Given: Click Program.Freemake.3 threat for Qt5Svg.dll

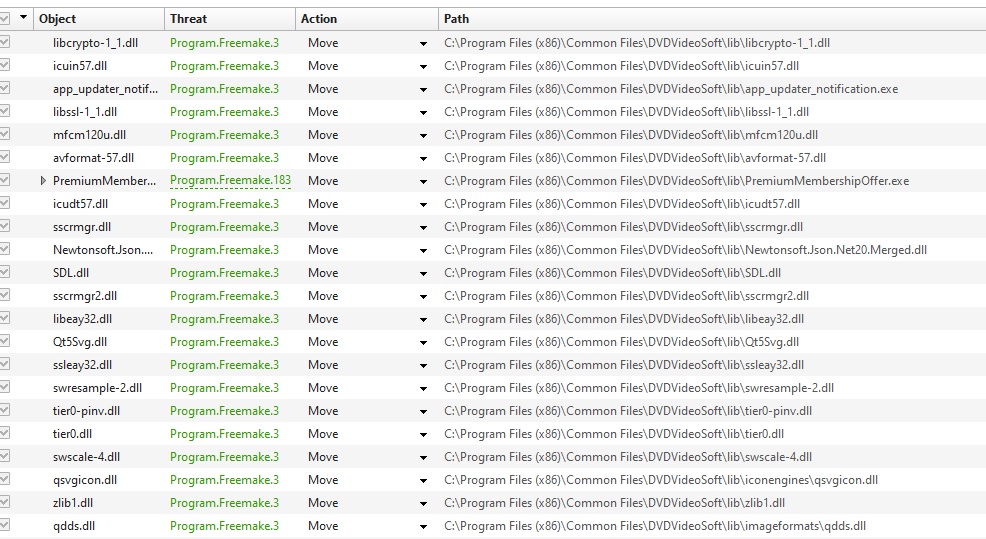Looking at the screenshot, I should (x=224, y=342).
